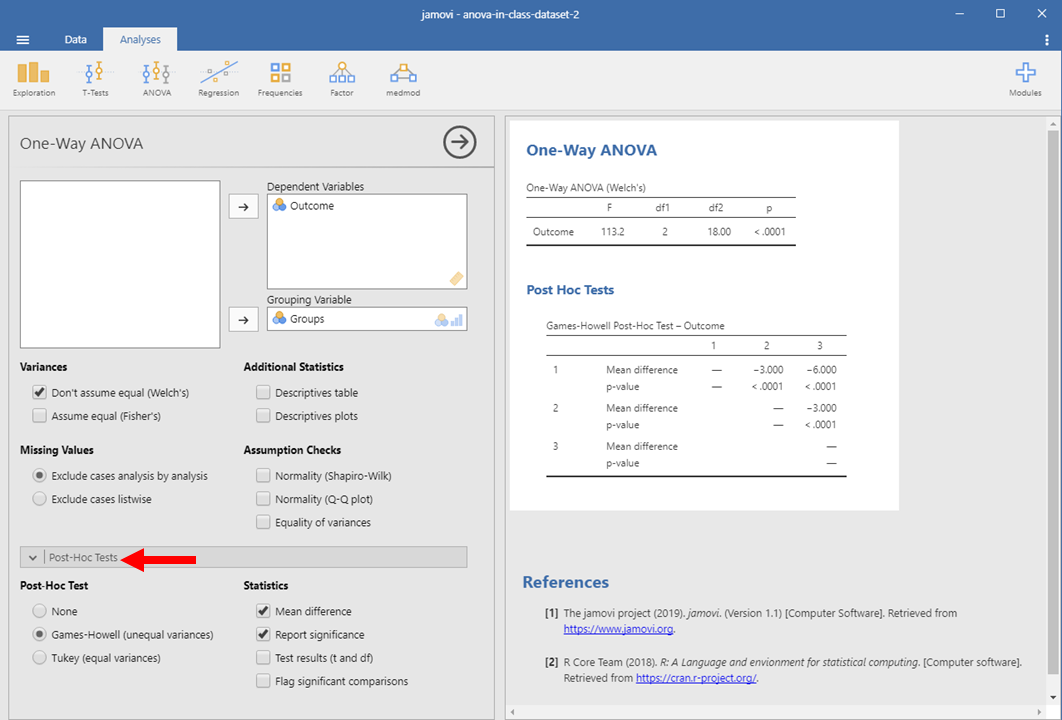Enable Flag significant comparisons checkbox
The height and width of the screenshot is (720, 1062).
263,681
